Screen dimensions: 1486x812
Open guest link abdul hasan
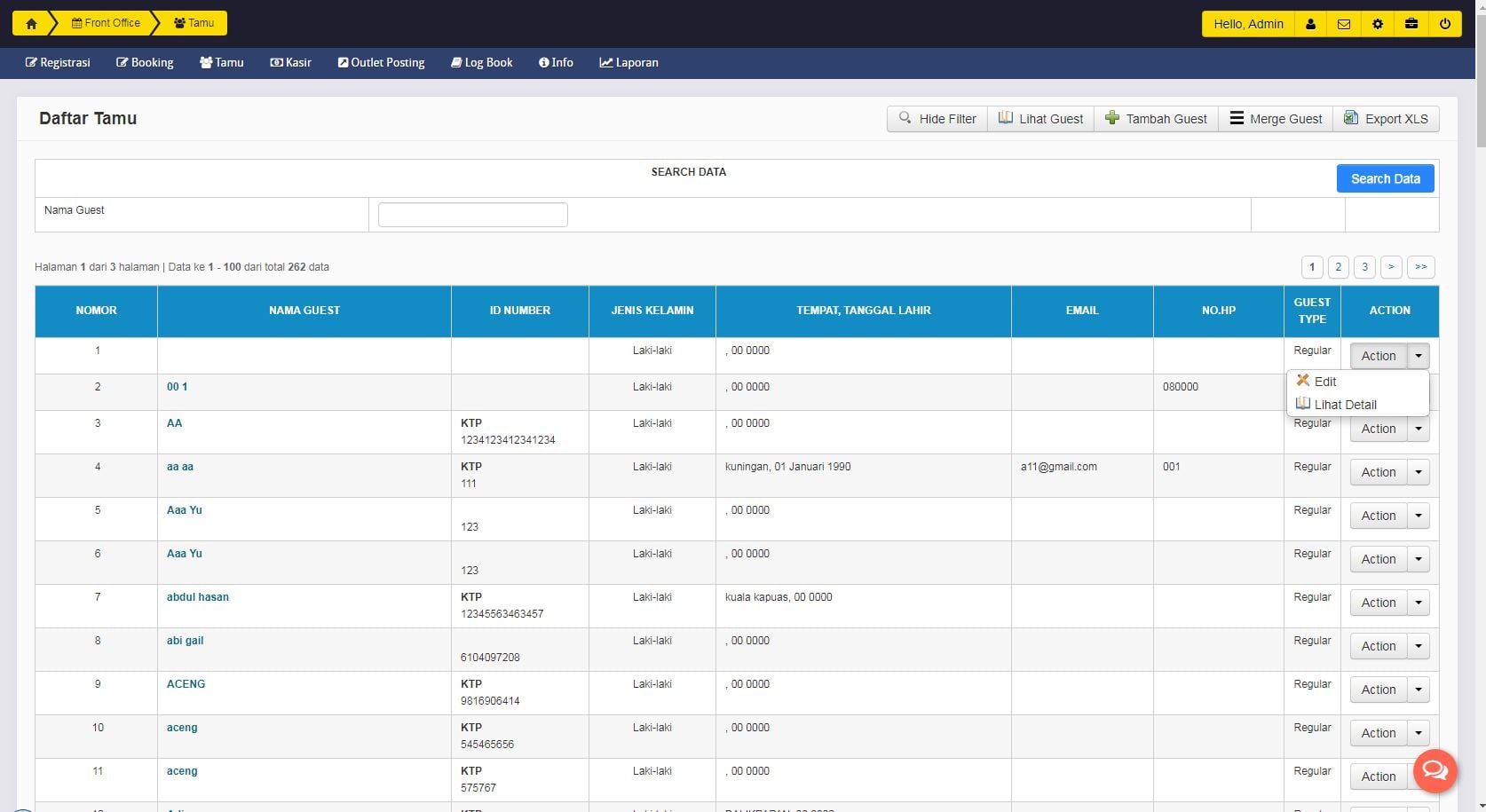point(198,597)
